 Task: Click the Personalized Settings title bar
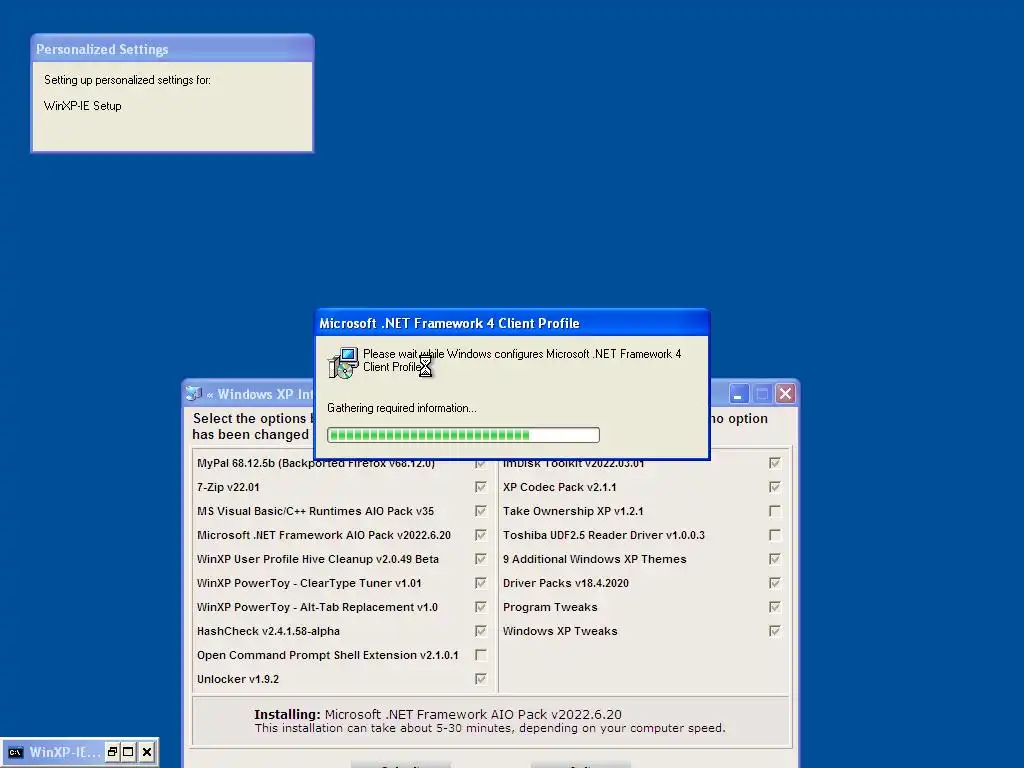click(172, 49)
